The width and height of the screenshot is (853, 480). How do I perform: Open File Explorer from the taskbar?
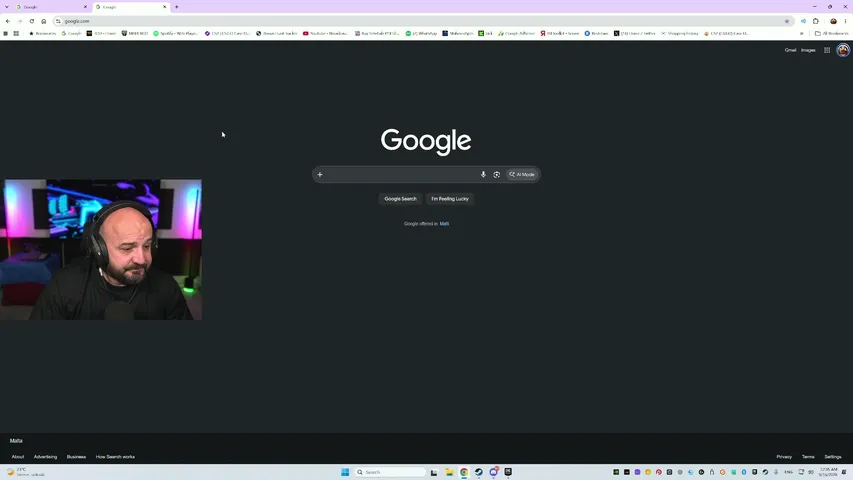(449, 472)
